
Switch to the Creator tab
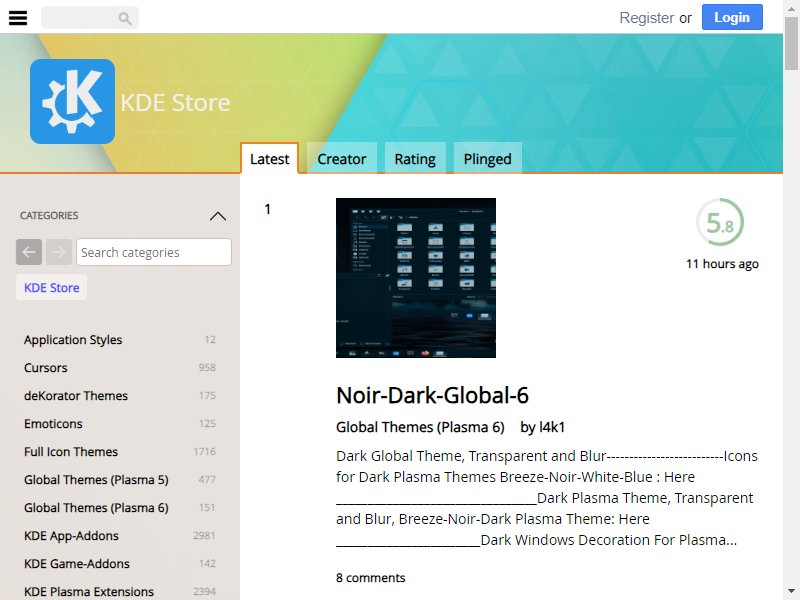[x=341, y=159]
